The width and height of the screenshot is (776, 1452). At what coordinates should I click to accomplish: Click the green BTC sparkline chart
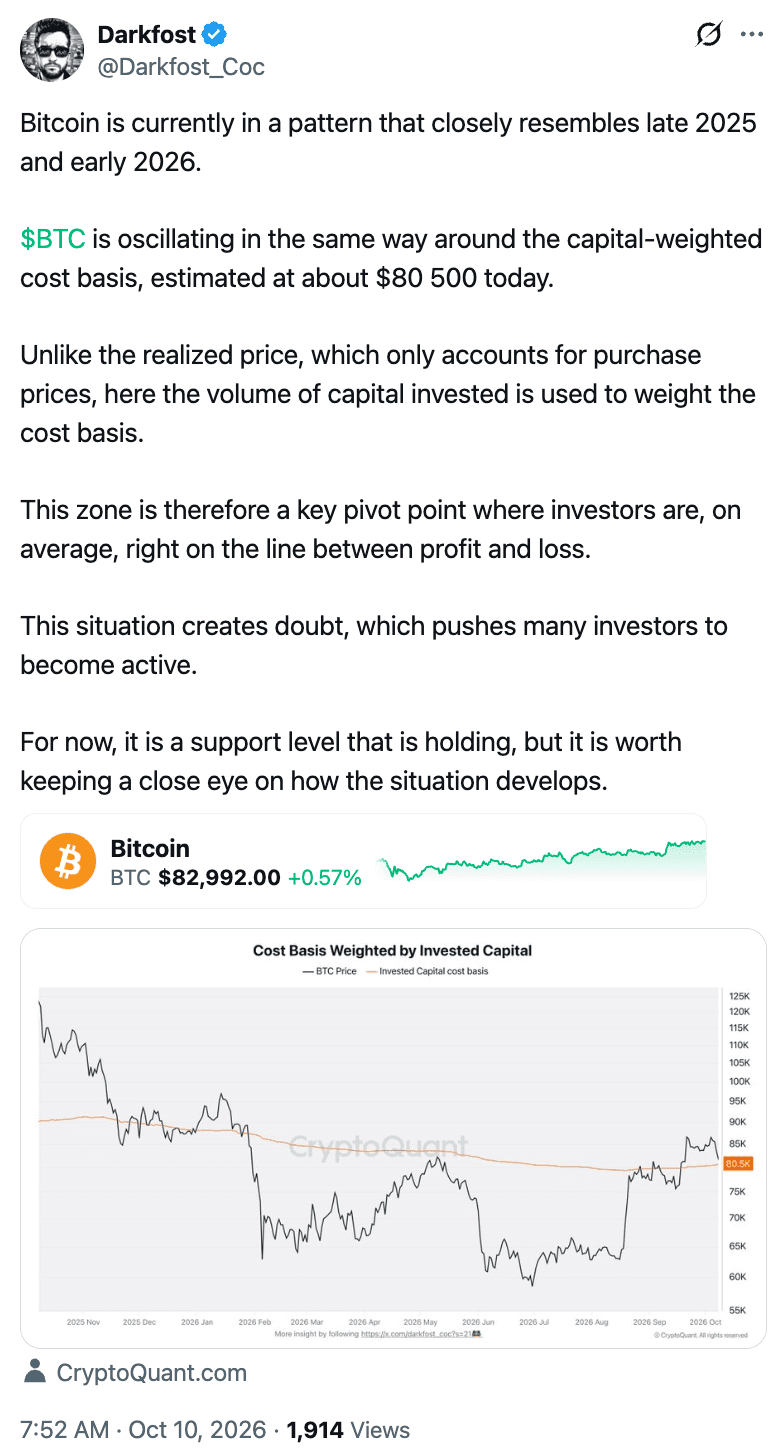click(542, 860)
